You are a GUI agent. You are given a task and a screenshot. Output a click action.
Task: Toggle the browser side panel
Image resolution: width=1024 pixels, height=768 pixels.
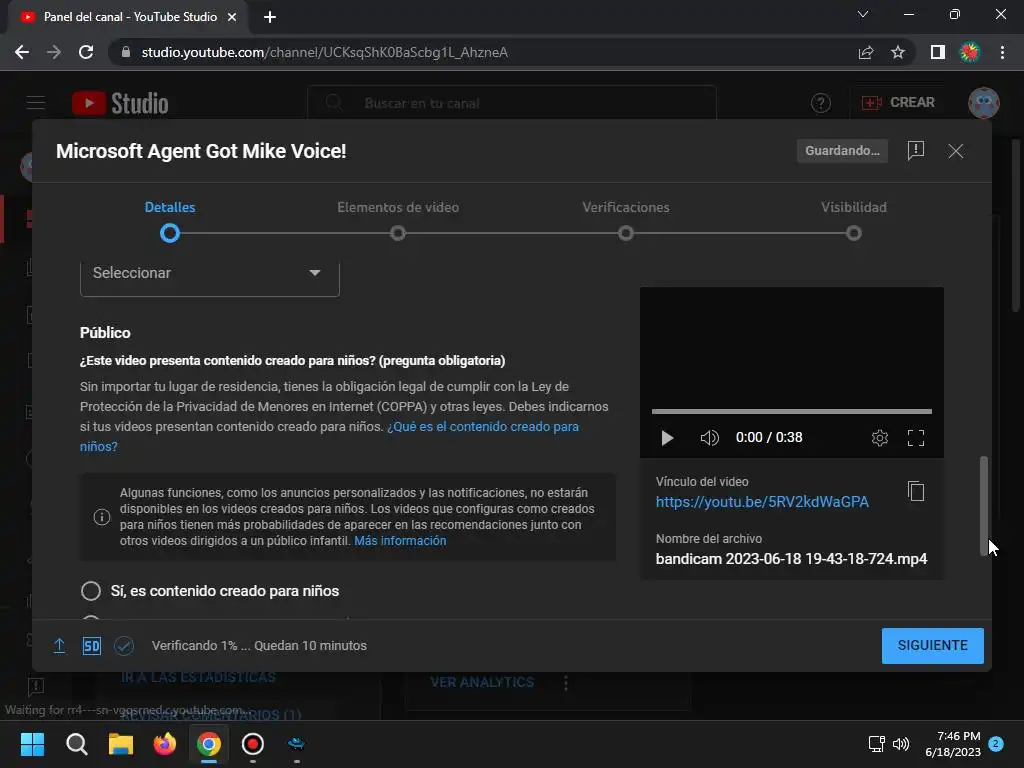pos(938,52)
